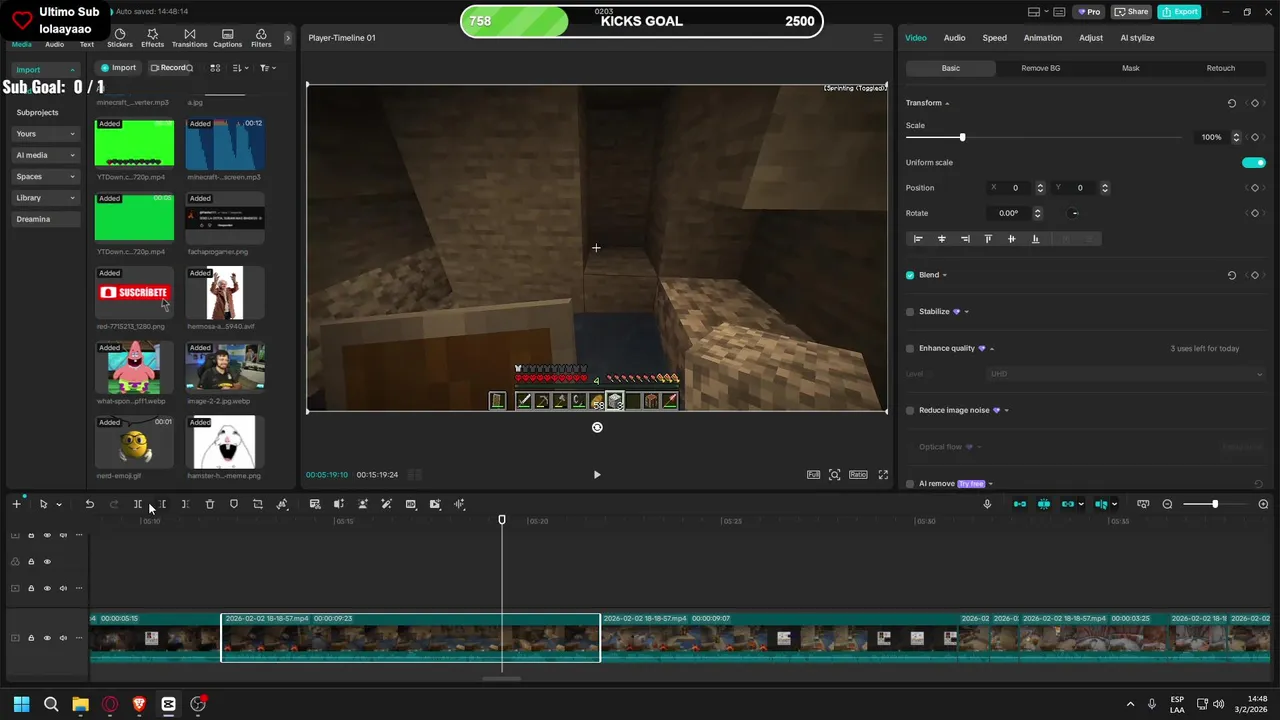The width and height of the screenshot is (1280, 720).
Task: Delete the selected clip with trash icon
Action: (x=210, y=504)
